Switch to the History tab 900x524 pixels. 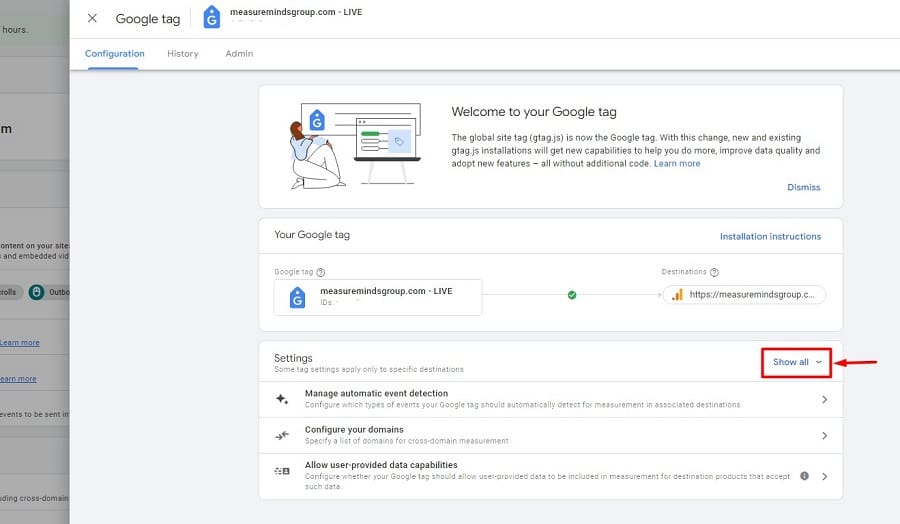183,53
